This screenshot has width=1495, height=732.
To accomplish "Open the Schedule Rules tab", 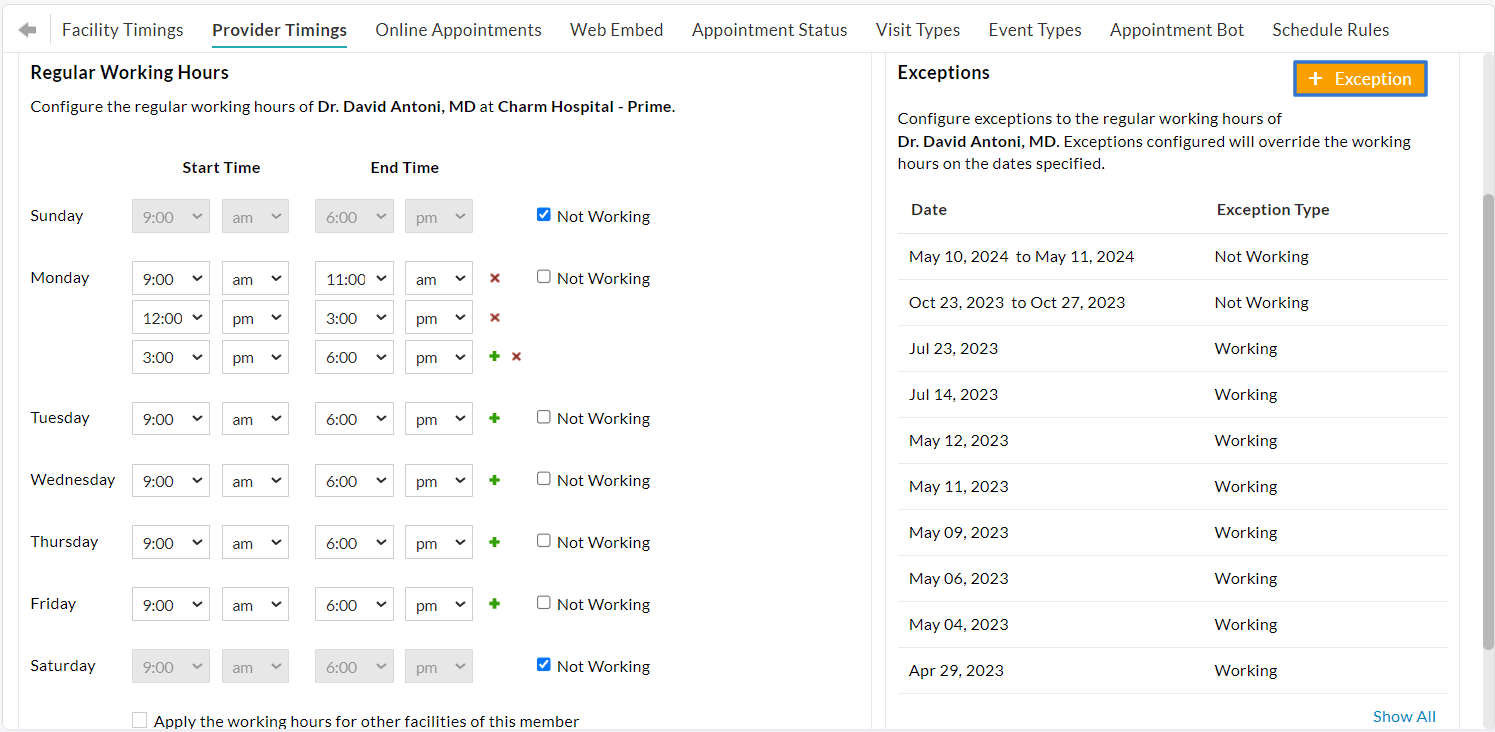I will click(x=1330, y=29).
